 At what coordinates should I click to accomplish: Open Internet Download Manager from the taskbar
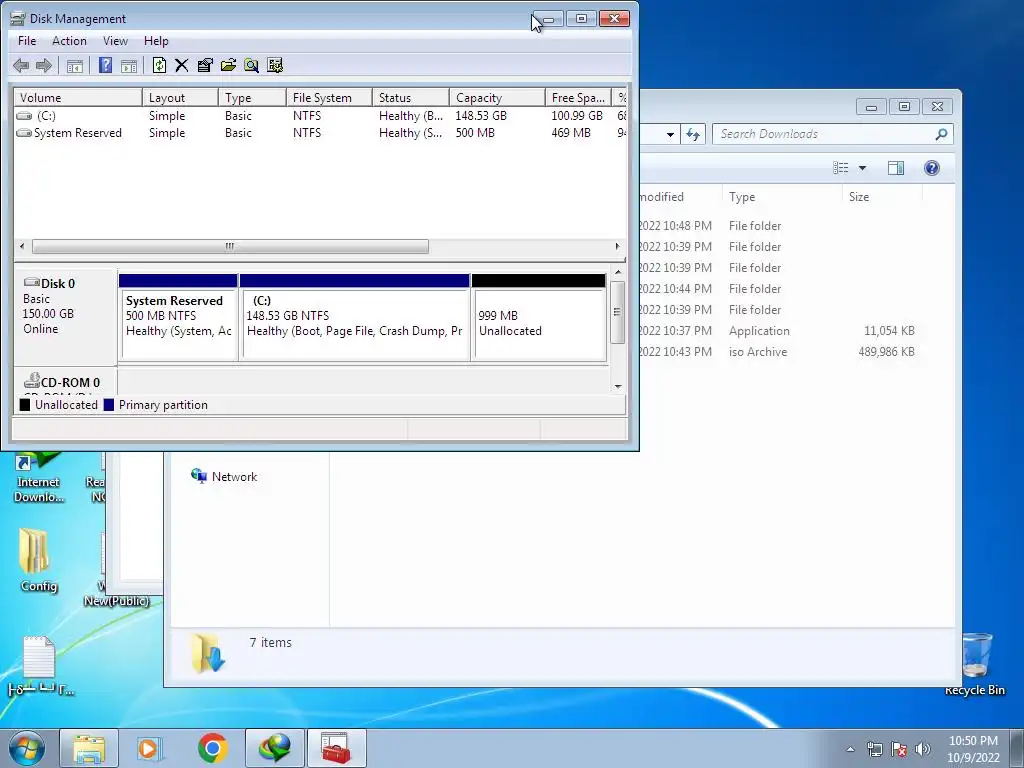click(x=275, y=748)
